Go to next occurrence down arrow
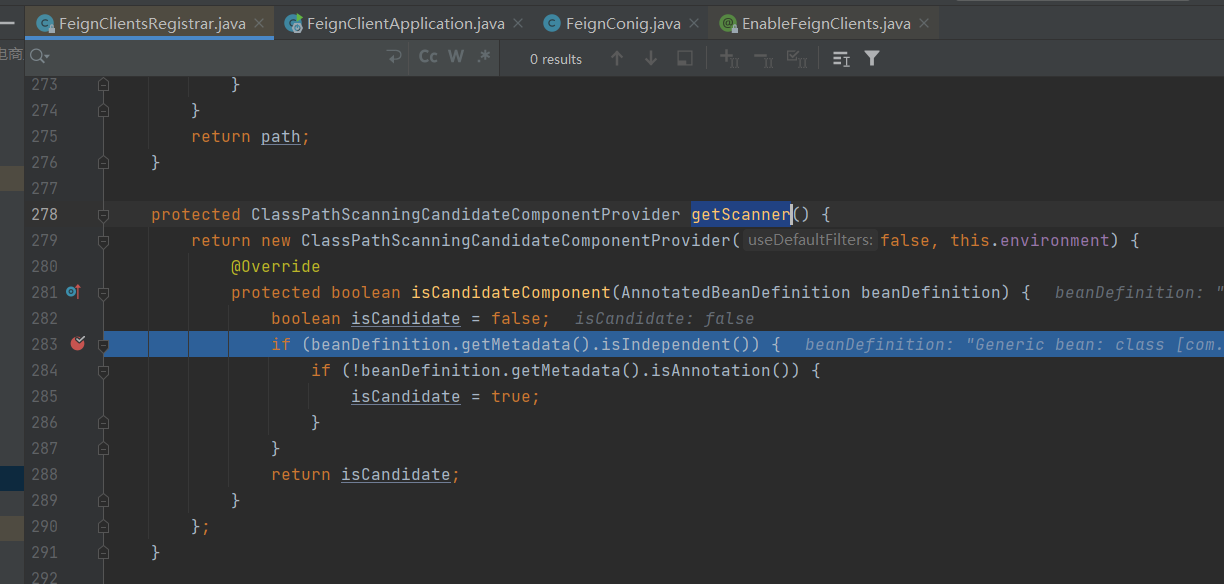This screenshot has height=584, width=1224. coord(651,59)
